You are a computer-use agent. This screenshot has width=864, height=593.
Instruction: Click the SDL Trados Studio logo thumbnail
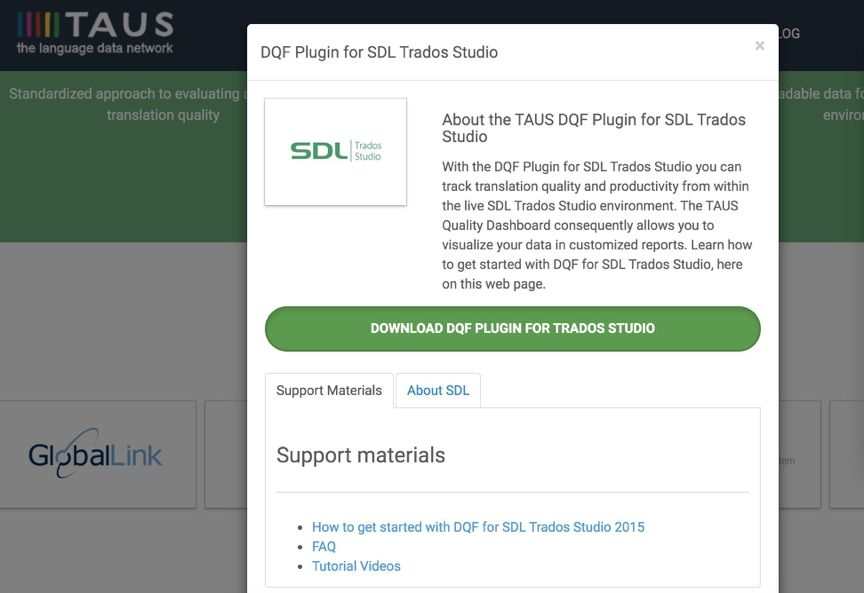pyautogui.click(x=335, y=152)
